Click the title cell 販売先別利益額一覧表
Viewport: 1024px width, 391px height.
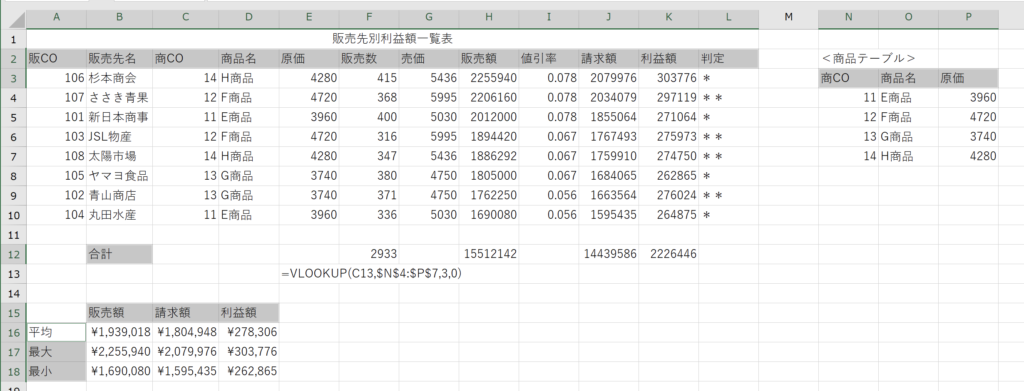click(x=392, y=39)
